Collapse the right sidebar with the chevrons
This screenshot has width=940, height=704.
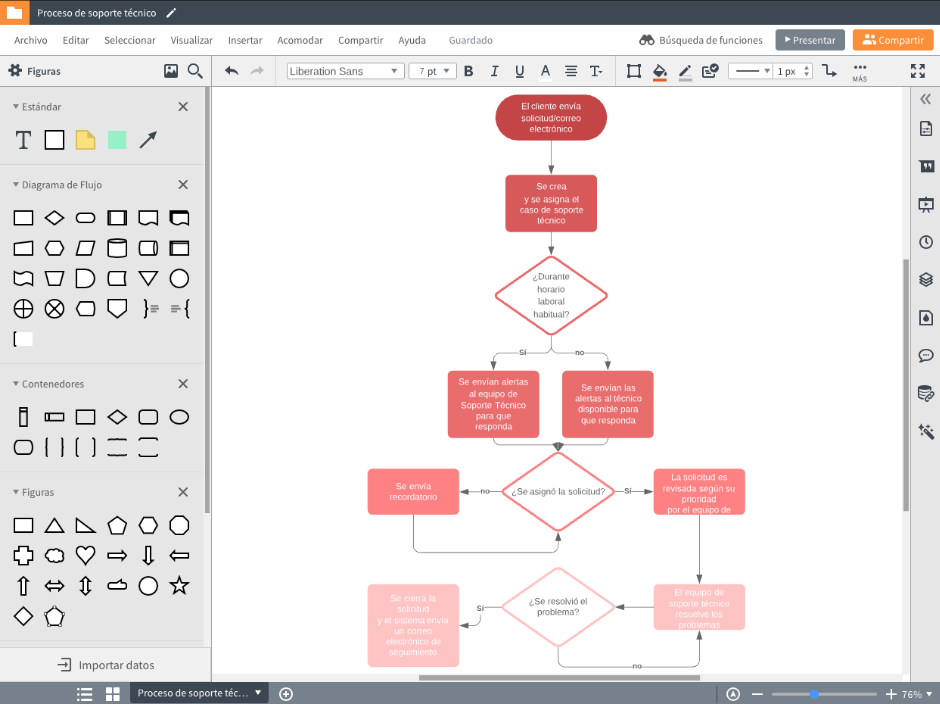[925, 99]
